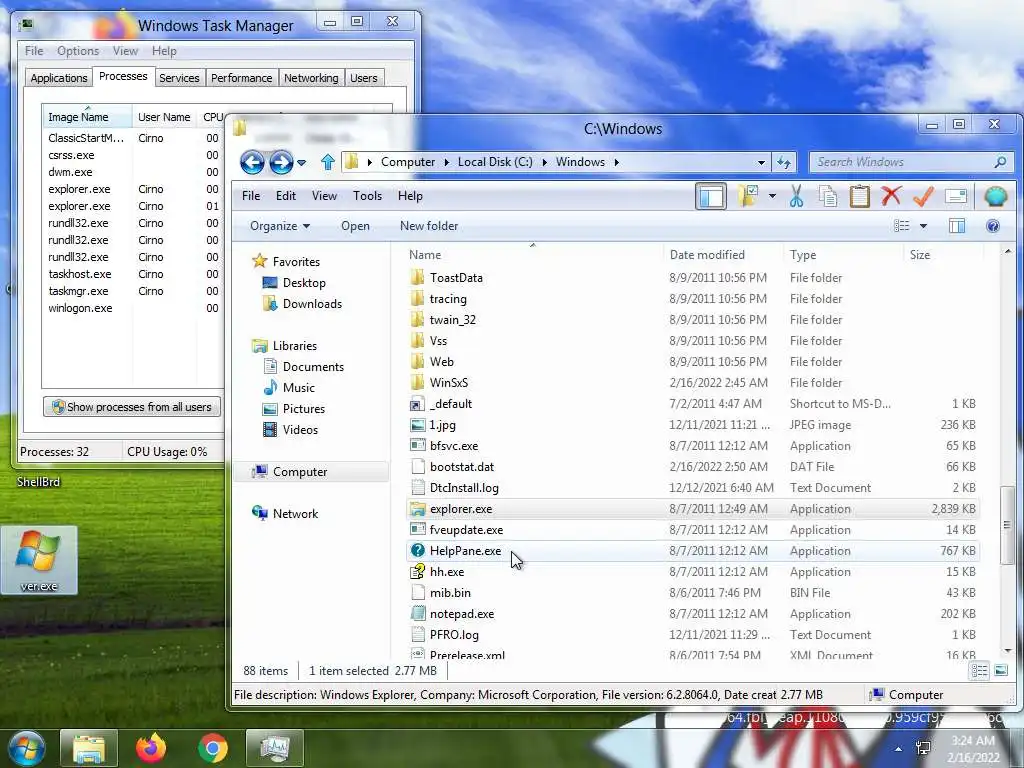Select Desktop under Favorites
The image size is (1024, 768).
click(294, 283)
